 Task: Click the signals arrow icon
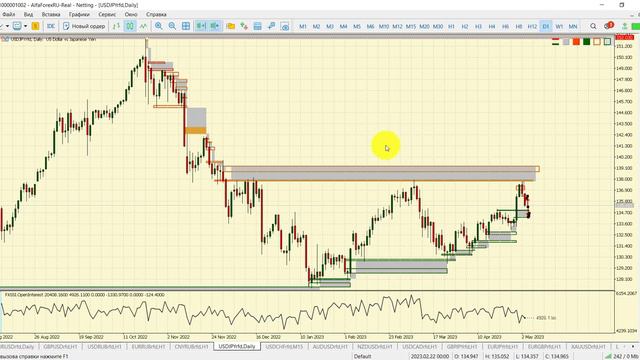(271, 26)
